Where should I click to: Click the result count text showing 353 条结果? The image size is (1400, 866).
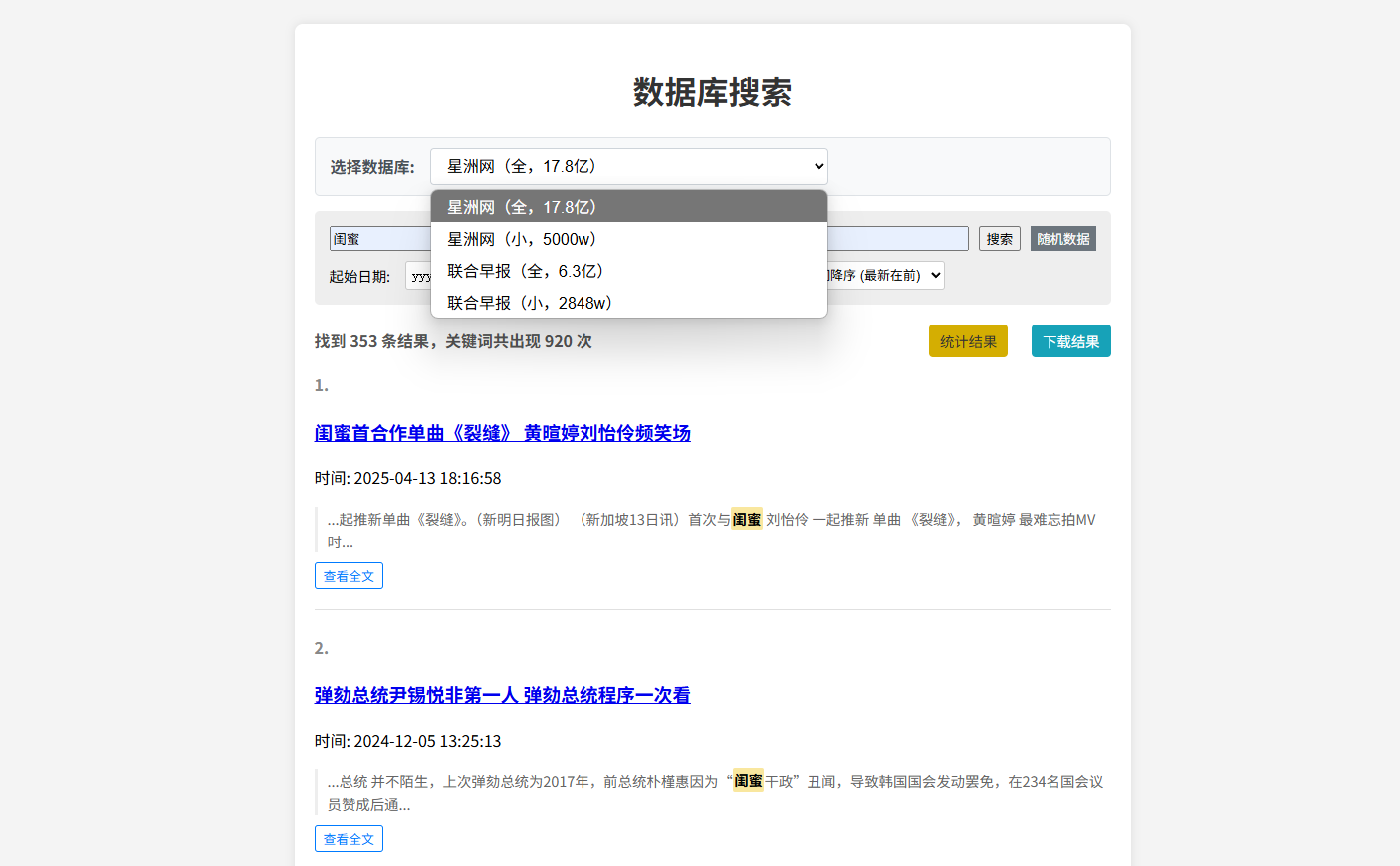(451, 340)
